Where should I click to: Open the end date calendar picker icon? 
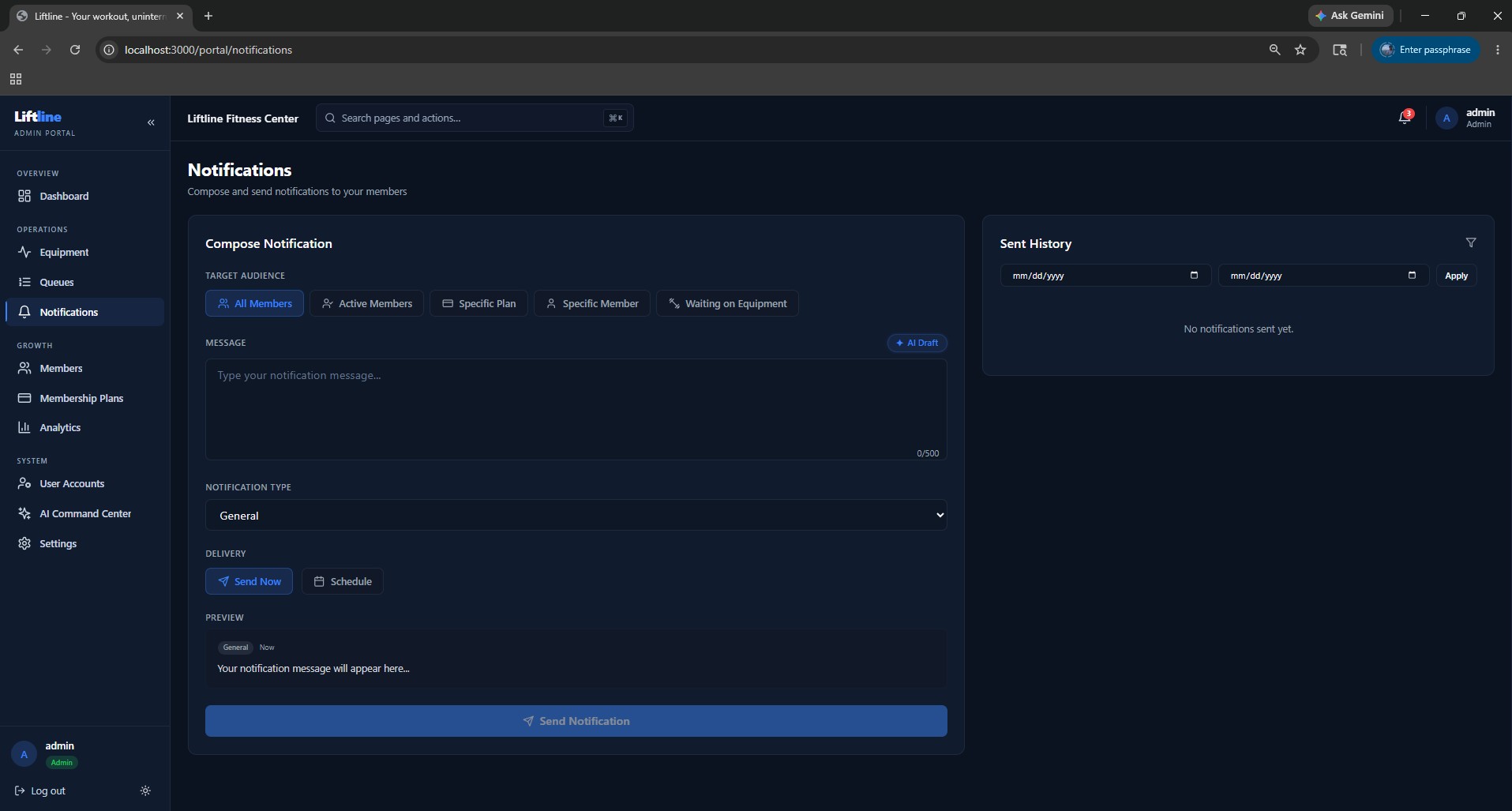pos(1412,275)
